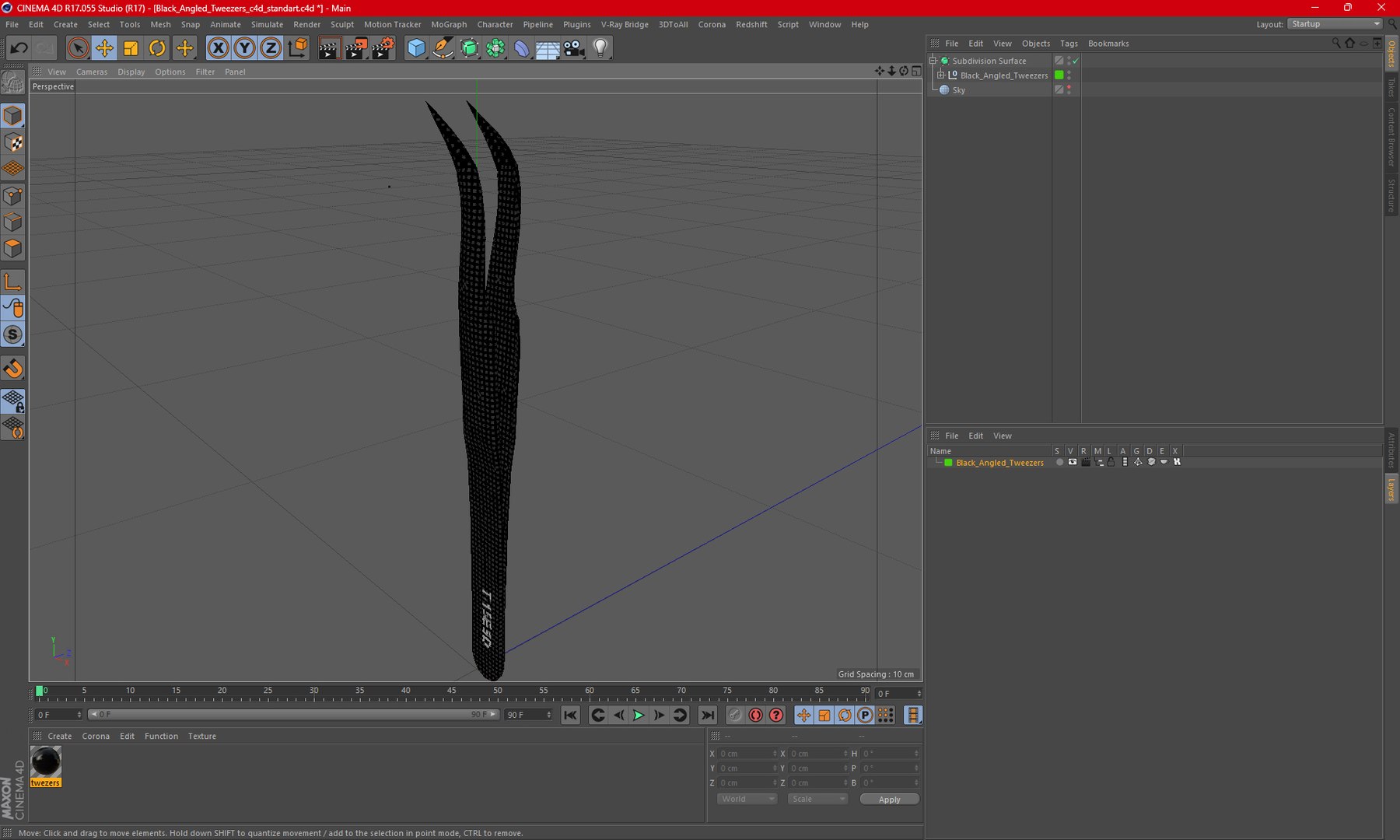The image size is (1400, 840).
Task: Switch to the Content Browser side tab
Action: pyautogui.click(x=1391, y=137)
